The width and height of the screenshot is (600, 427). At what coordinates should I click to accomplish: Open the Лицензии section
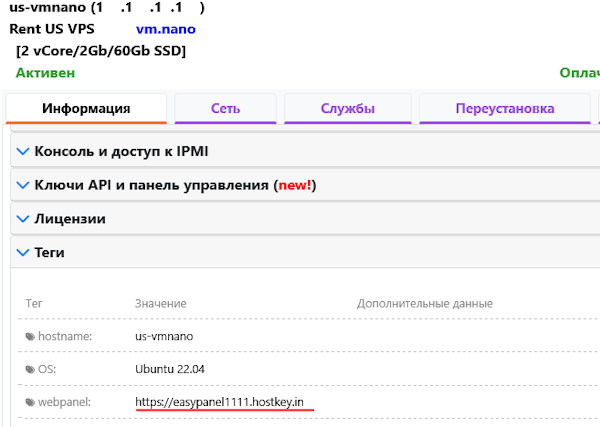point(70,219)
